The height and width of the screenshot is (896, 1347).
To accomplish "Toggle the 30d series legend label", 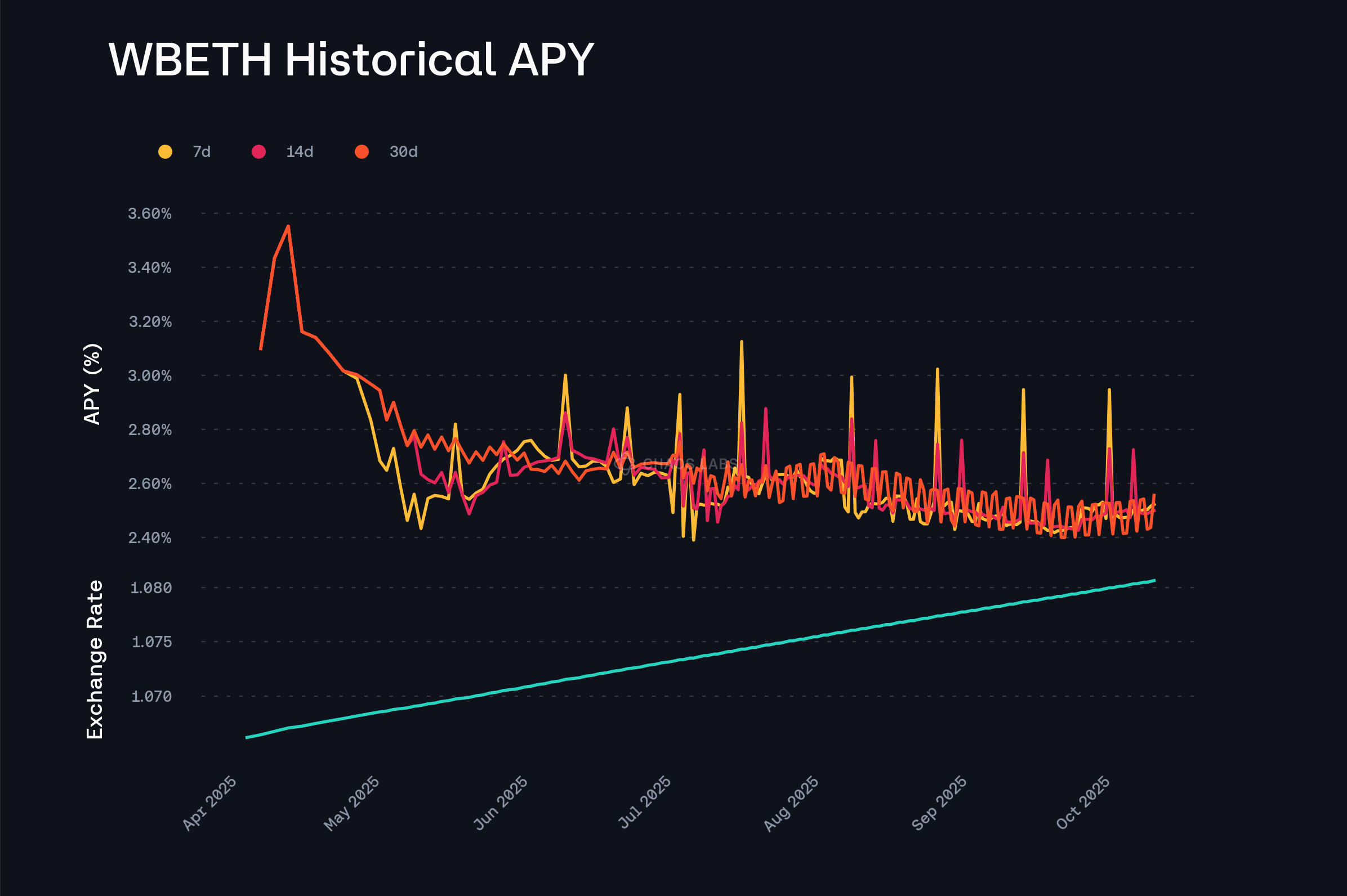I will 403,152.
